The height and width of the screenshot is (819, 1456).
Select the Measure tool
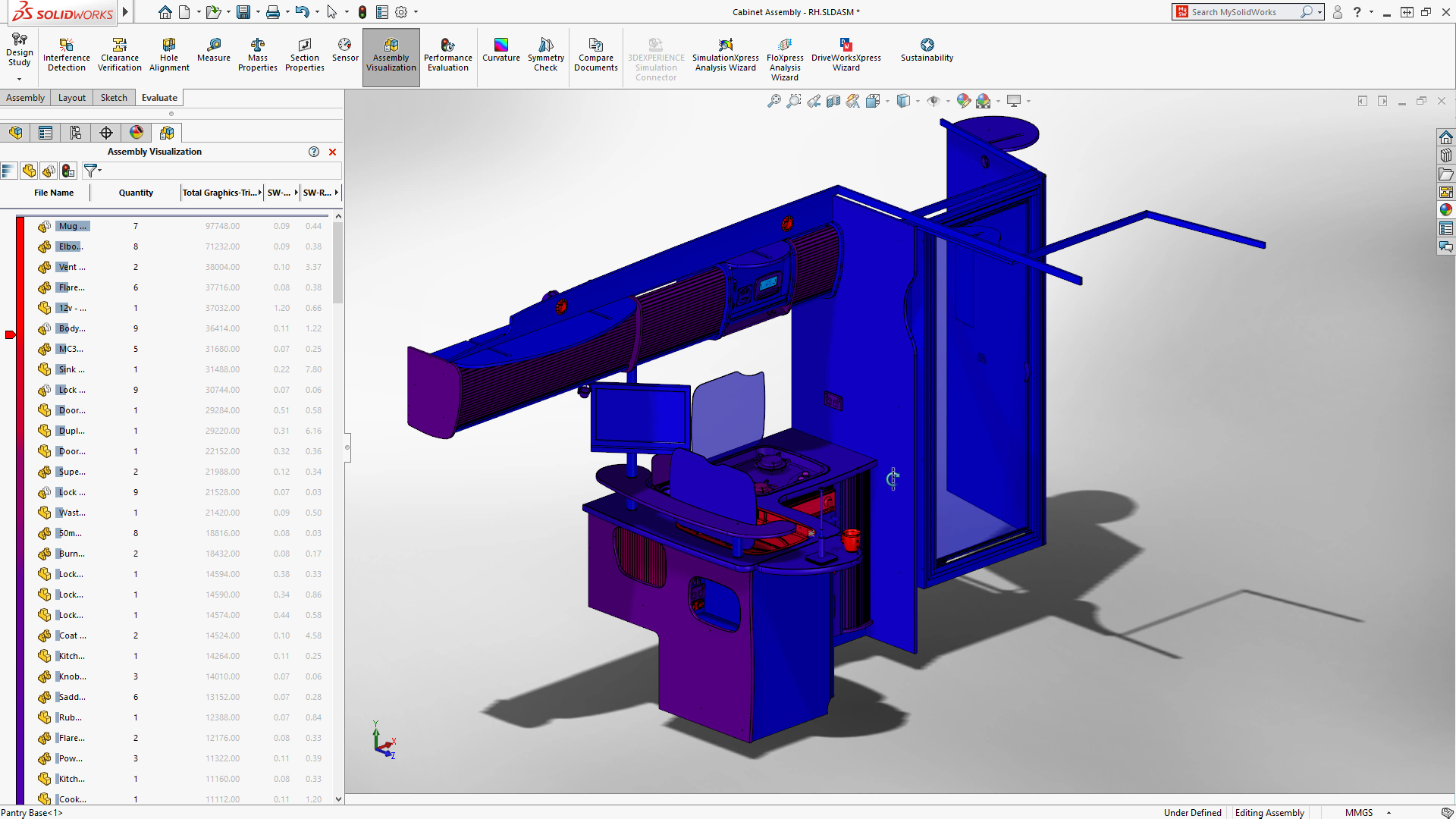[x=213, y=53]
